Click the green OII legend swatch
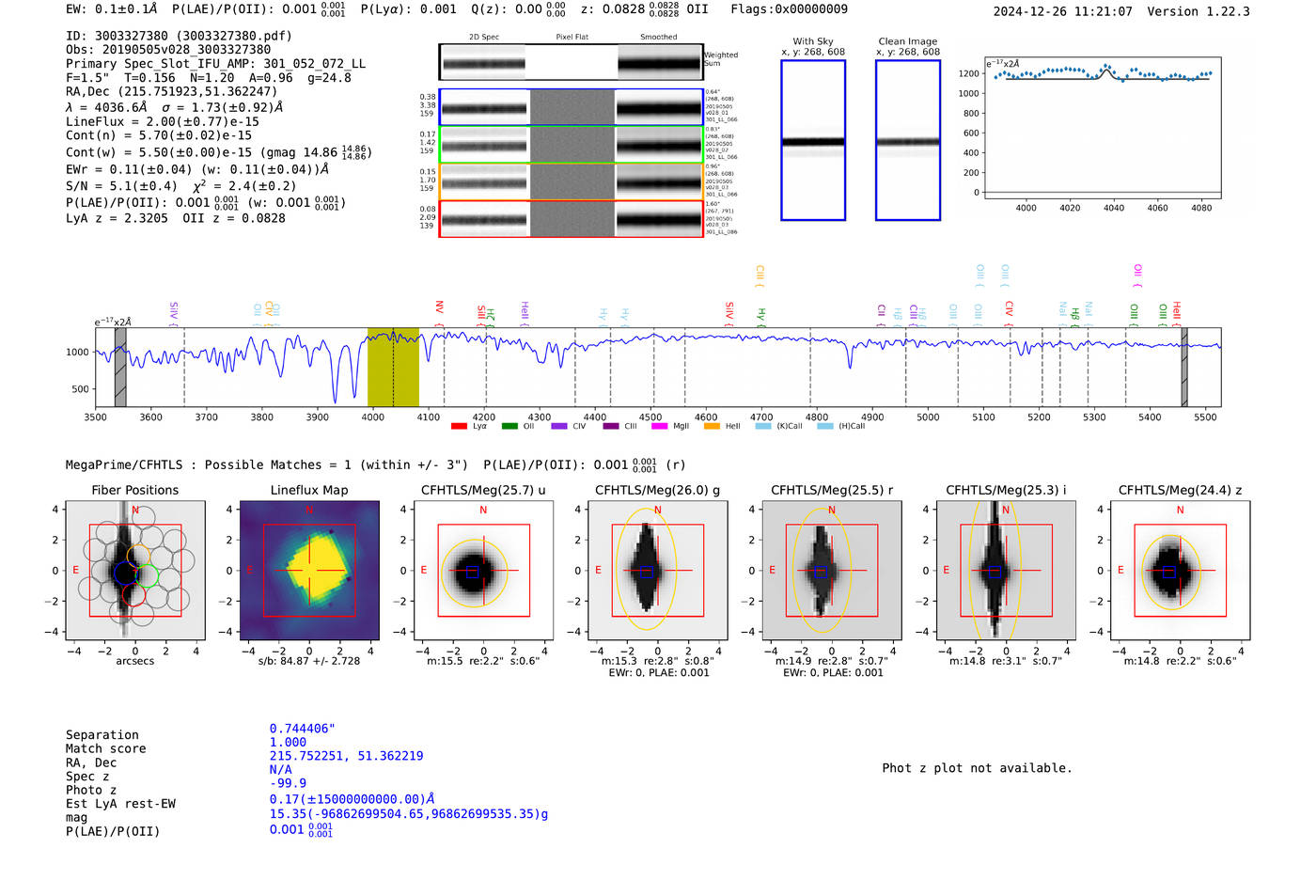Viewport: 1316px width, 896px height. coord(509,427)
